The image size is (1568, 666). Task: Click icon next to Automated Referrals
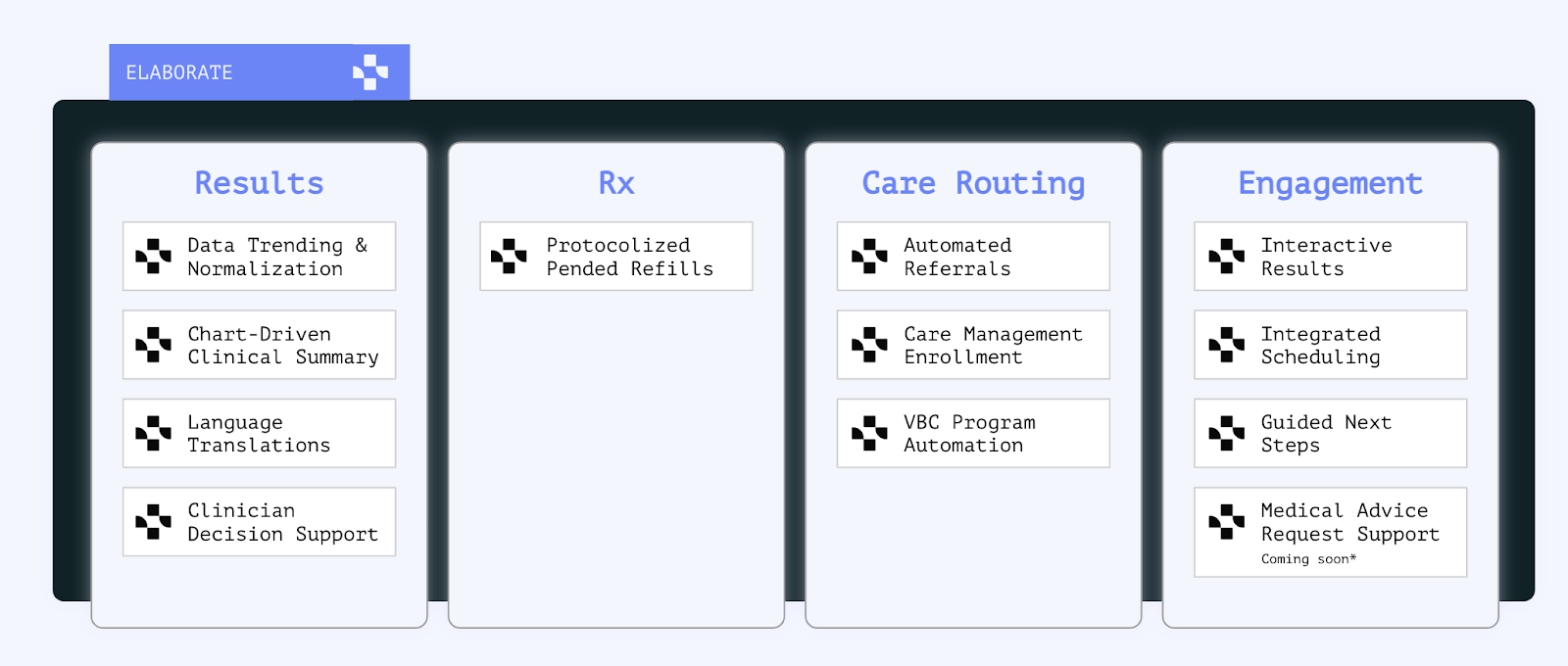[869, 256]
